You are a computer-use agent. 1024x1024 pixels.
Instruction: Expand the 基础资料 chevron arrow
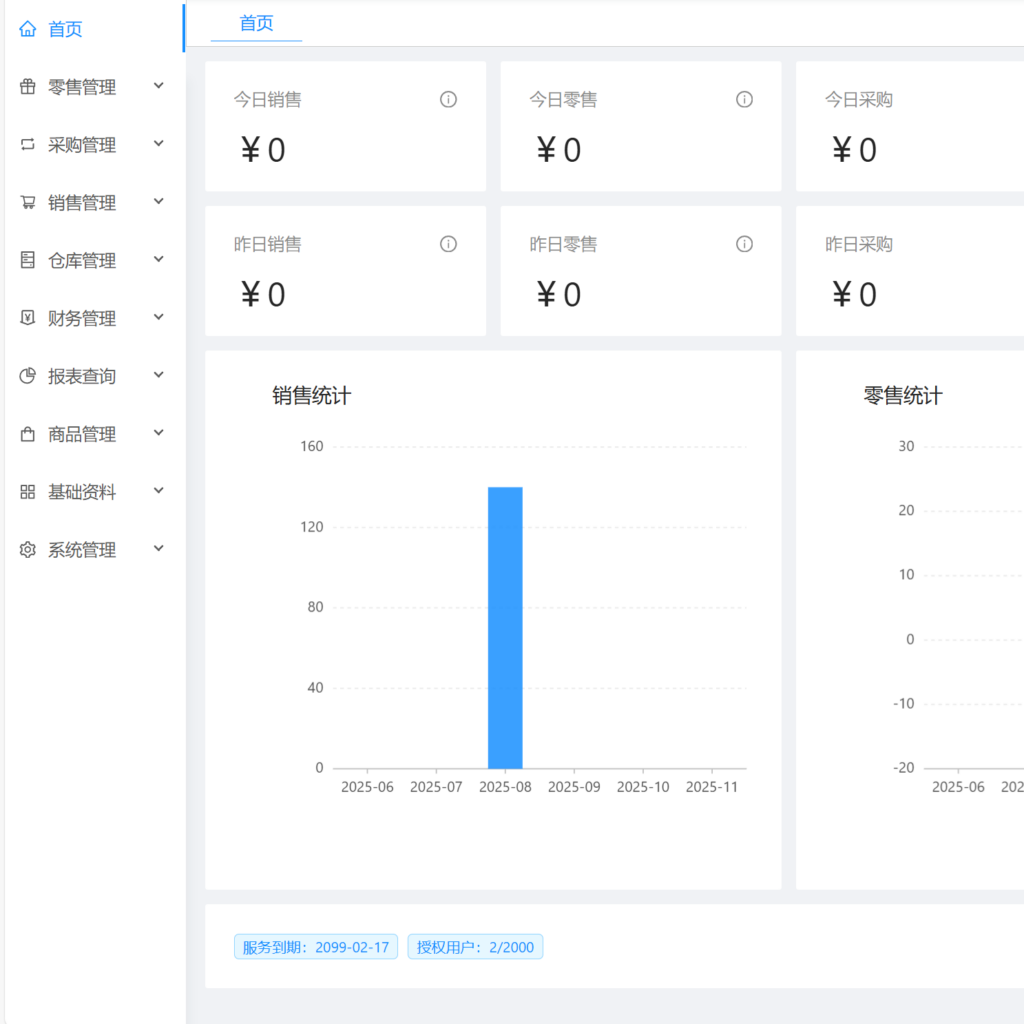(x=158, y=491)
